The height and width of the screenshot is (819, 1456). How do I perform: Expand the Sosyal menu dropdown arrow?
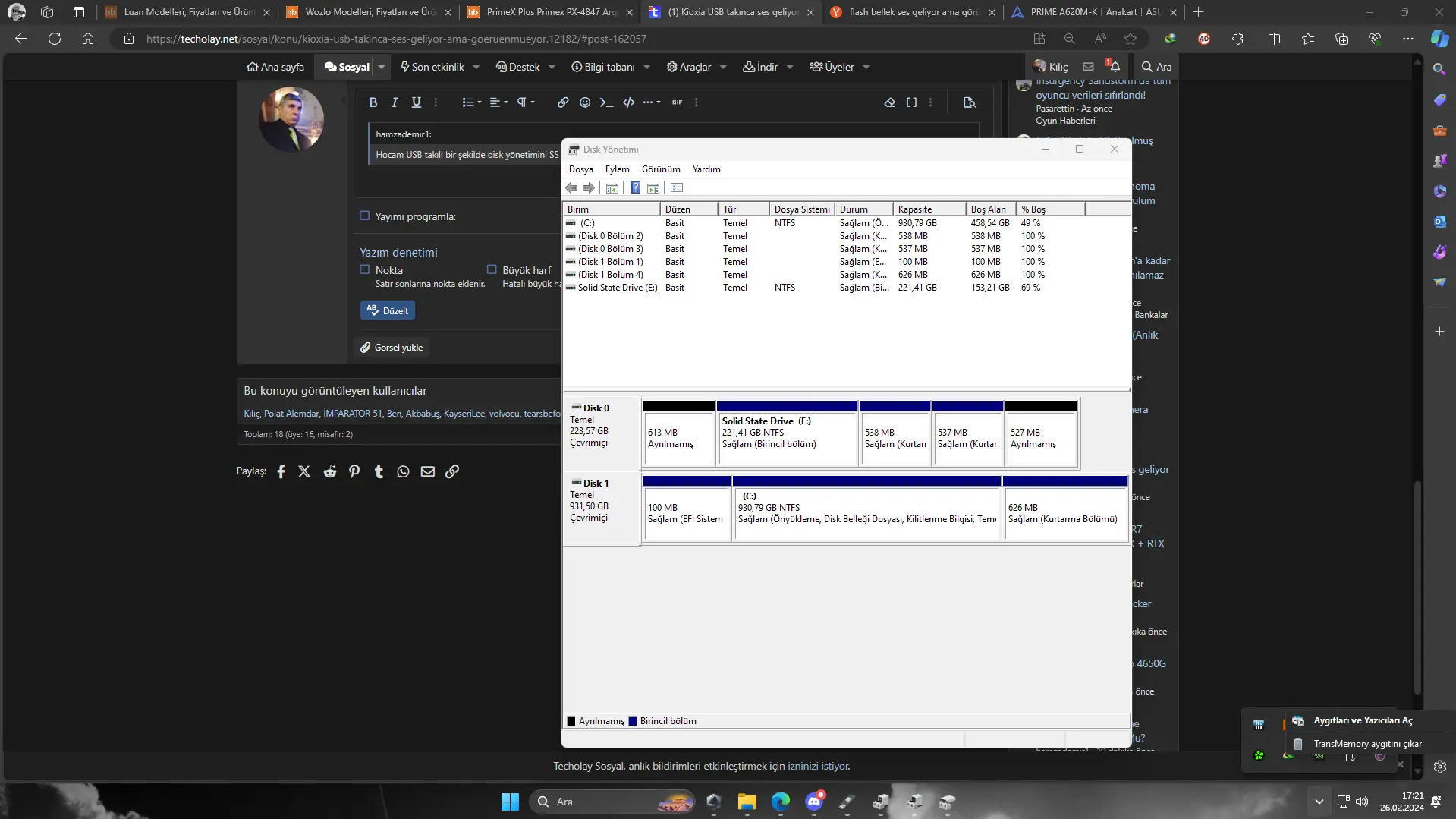[x=382, y=67]
